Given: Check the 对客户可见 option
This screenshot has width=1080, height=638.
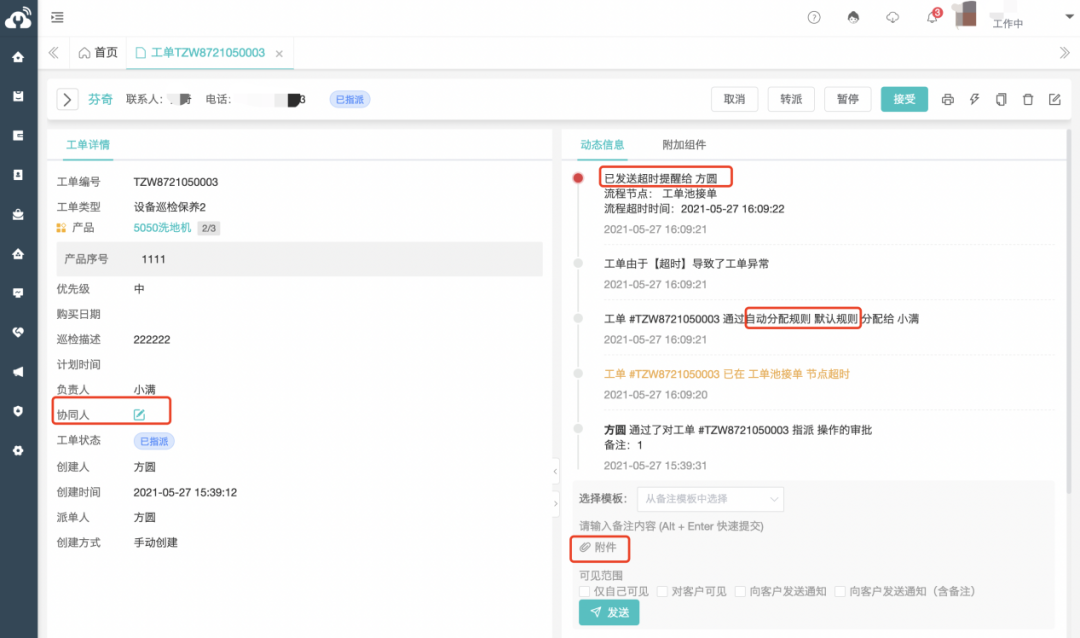Looking at the screenshot, I should 663,591.
